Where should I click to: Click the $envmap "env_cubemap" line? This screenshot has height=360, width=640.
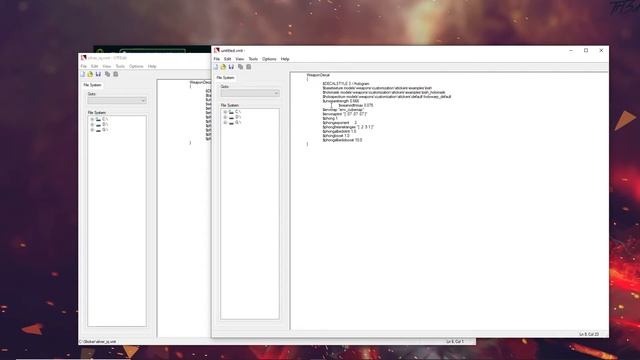[x=343, y=110]
